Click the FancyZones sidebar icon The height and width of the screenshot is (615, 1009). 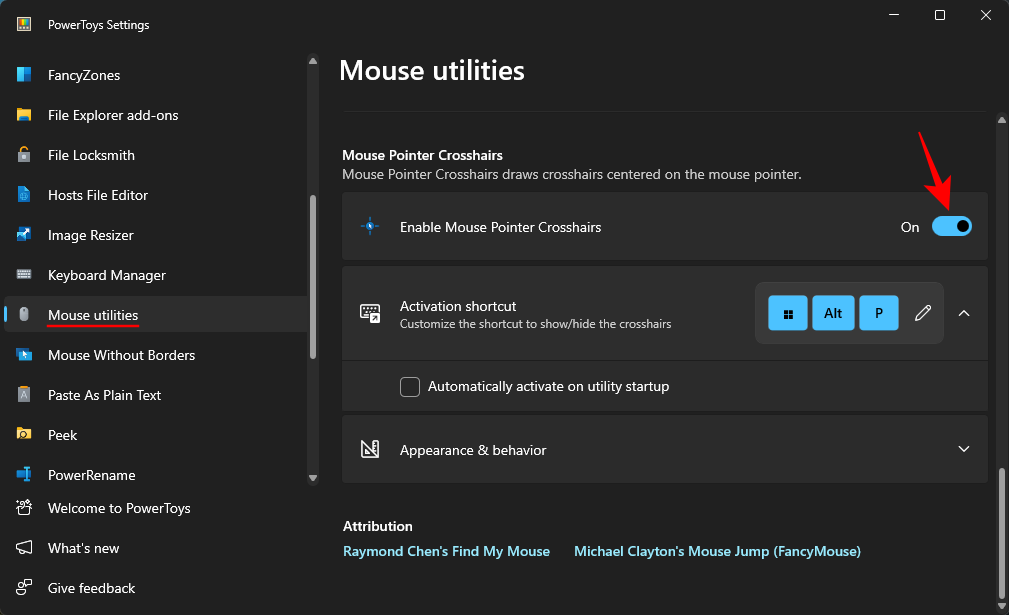(24, 75)
